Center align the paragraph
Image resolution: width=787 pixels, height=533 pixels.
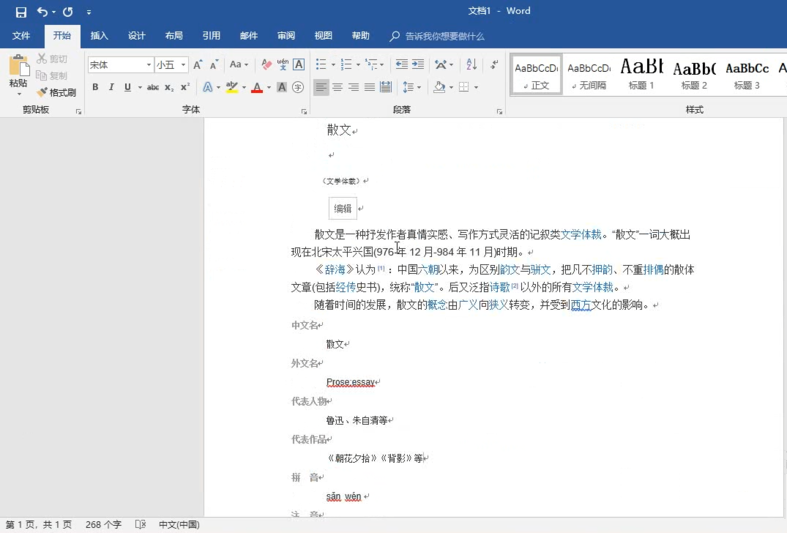click(x=337, y=88)
